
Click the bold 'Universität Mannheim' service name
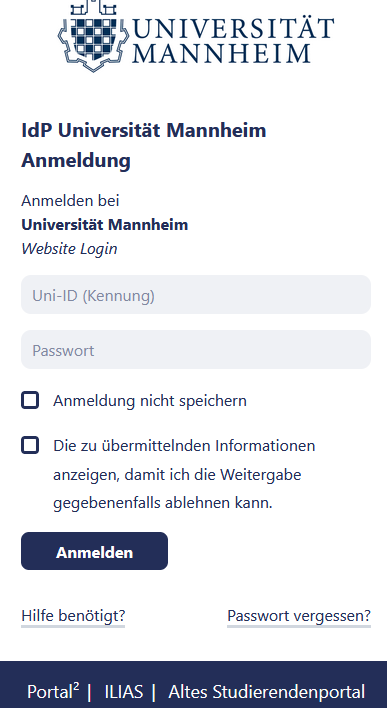(x=104, y=225)
